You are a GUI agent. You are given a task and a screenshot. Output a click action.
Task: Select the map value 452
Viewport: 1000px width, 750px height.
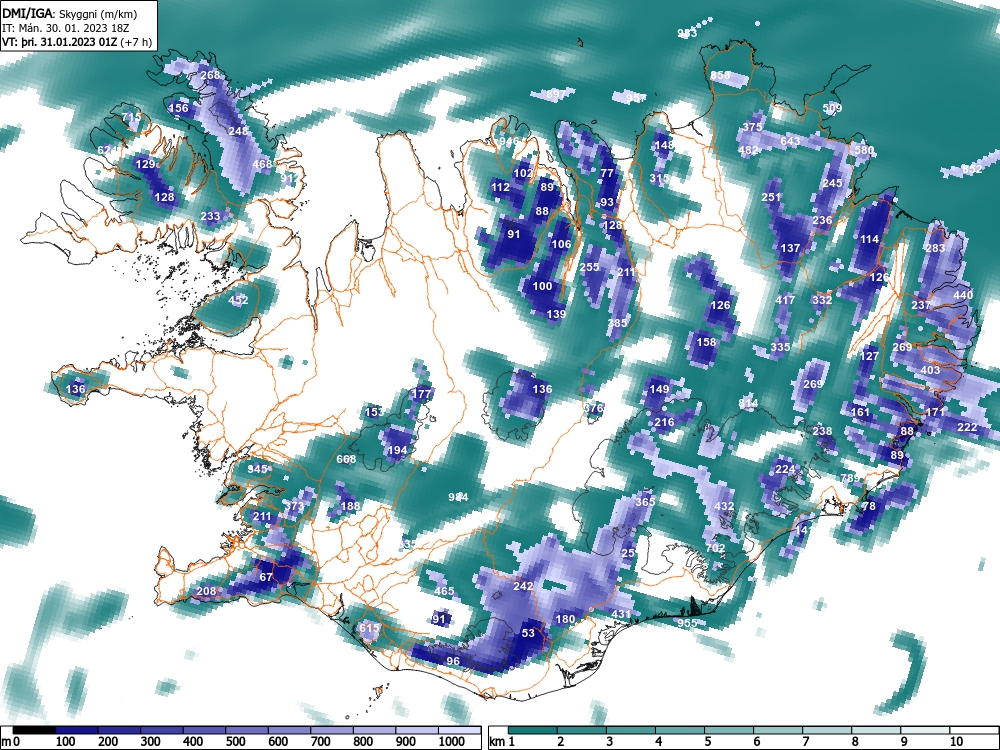click(x=238, y=300)
